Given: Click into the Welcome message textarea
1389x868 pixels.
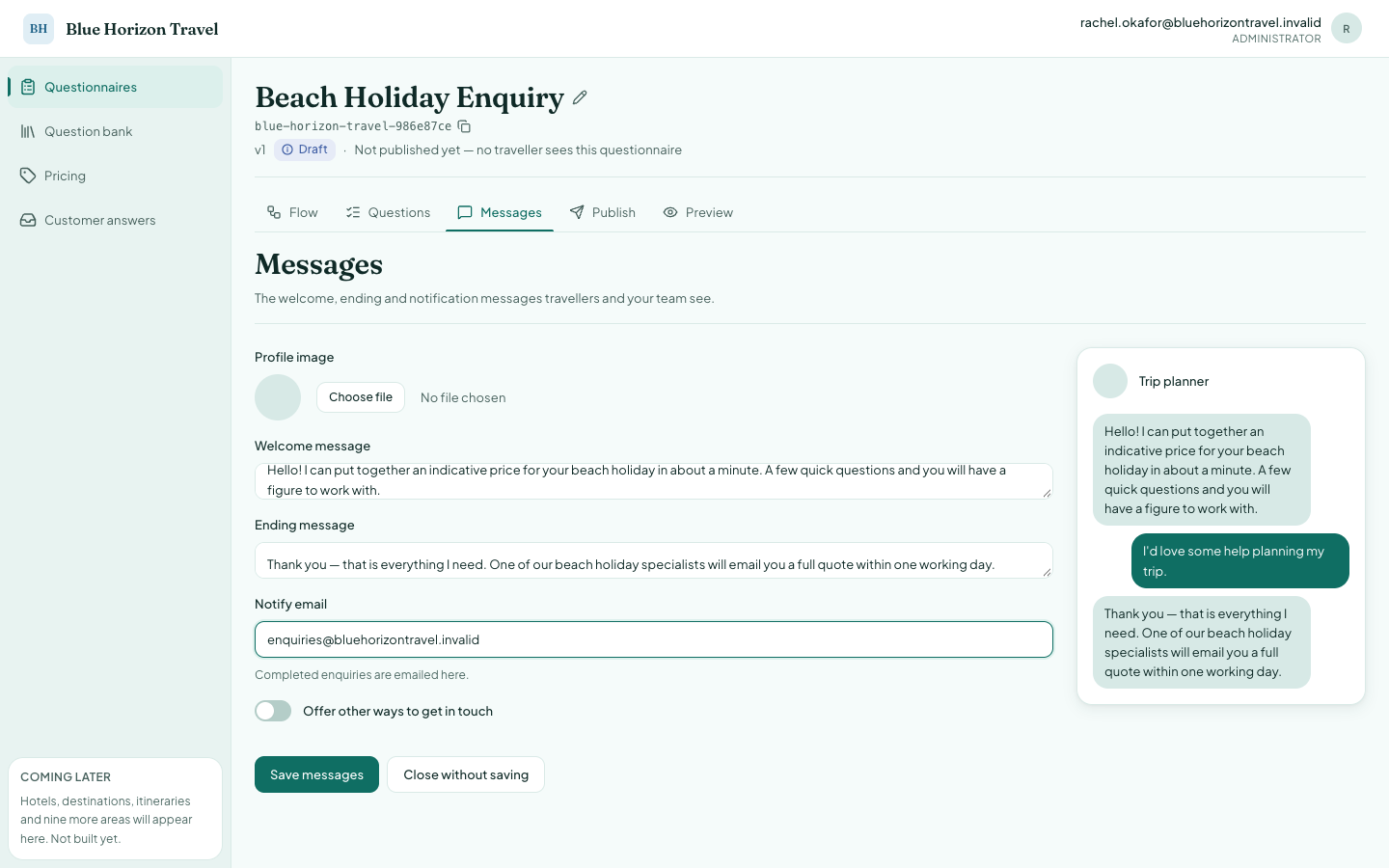Looking at the screenshot, I should 654,481.
